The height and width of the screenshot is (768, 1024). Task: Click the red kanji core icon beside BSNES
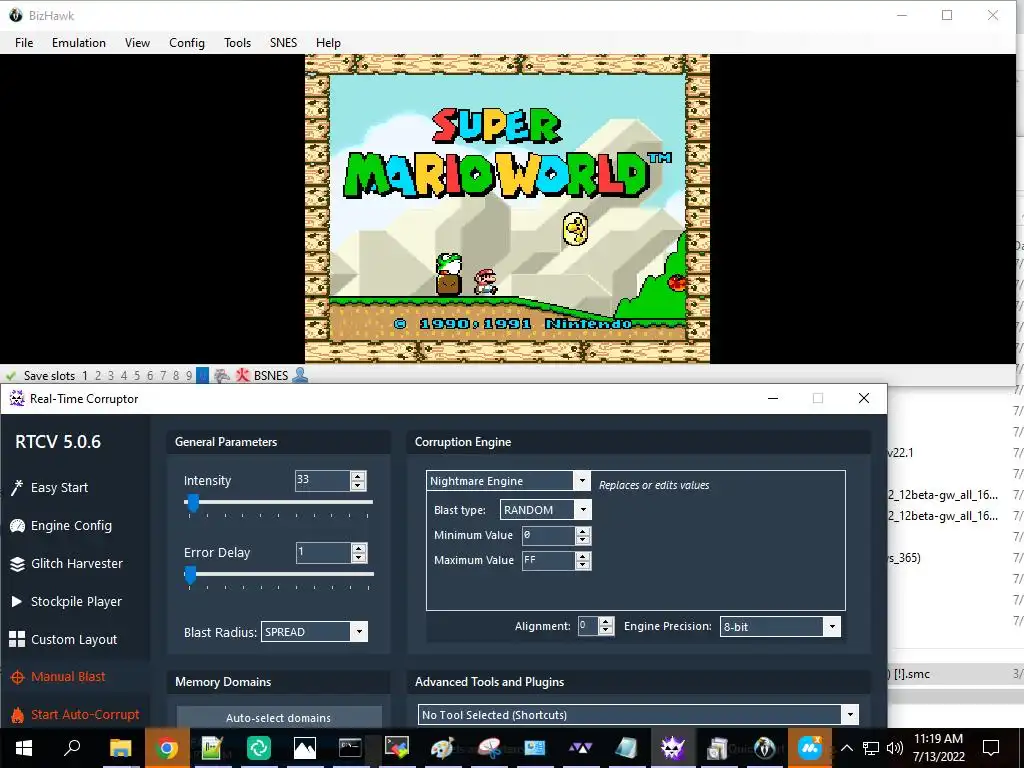pos(242,376)
